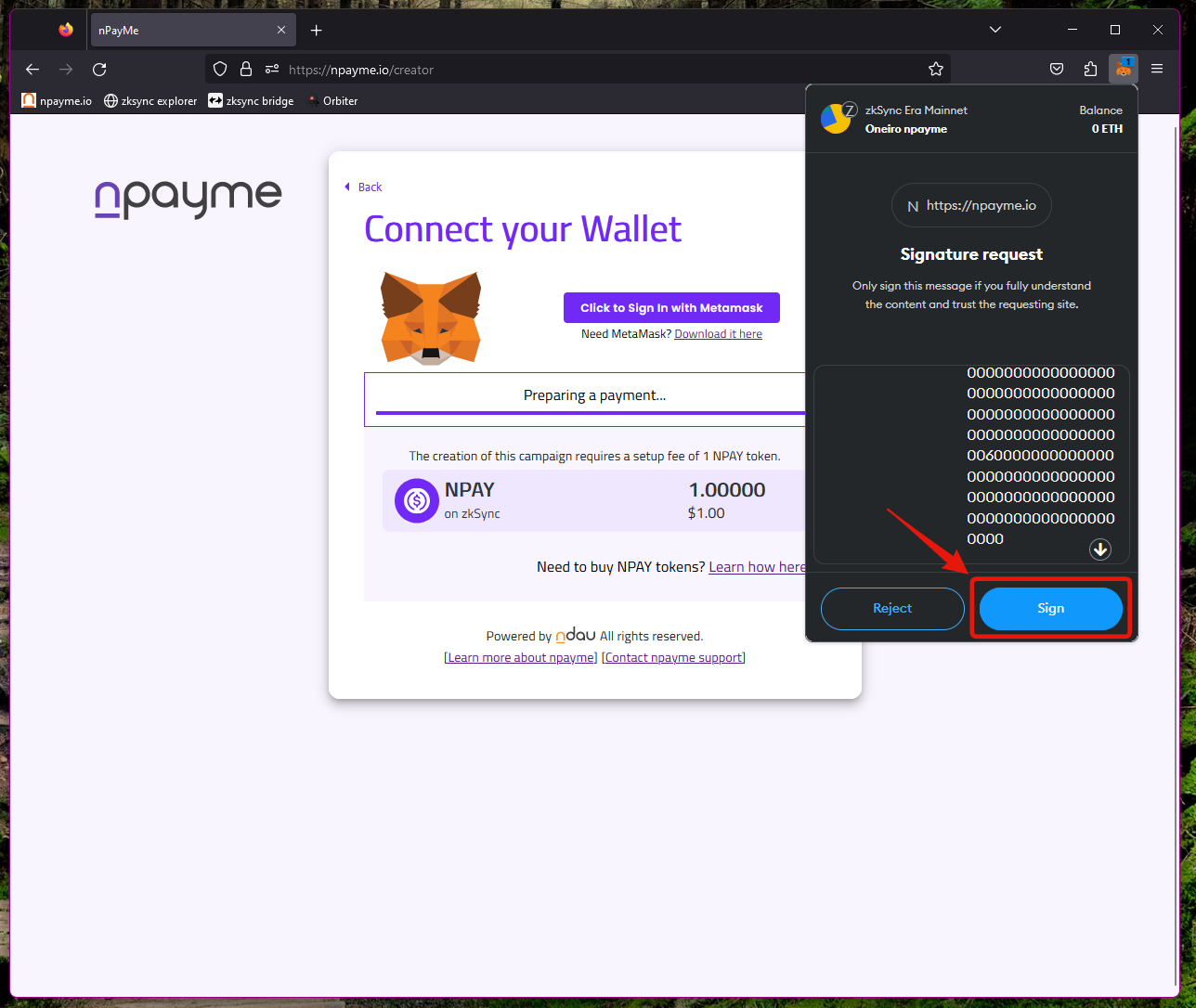This screenshot has height=1008, width=1196.
Task: Click the Firefox View icon
Action: coord(65,30)
